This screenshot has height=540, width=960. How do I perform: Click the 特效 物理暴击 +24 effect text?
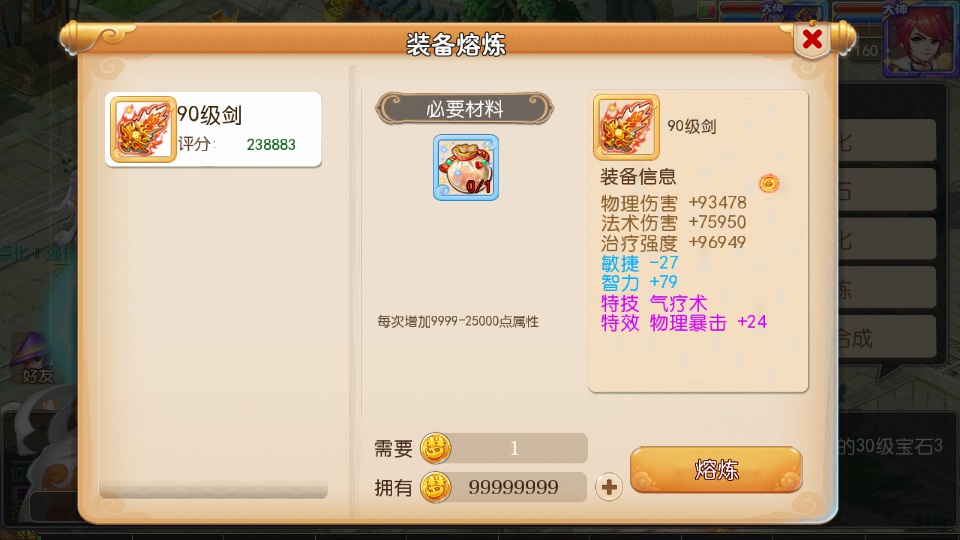point(684,323)
